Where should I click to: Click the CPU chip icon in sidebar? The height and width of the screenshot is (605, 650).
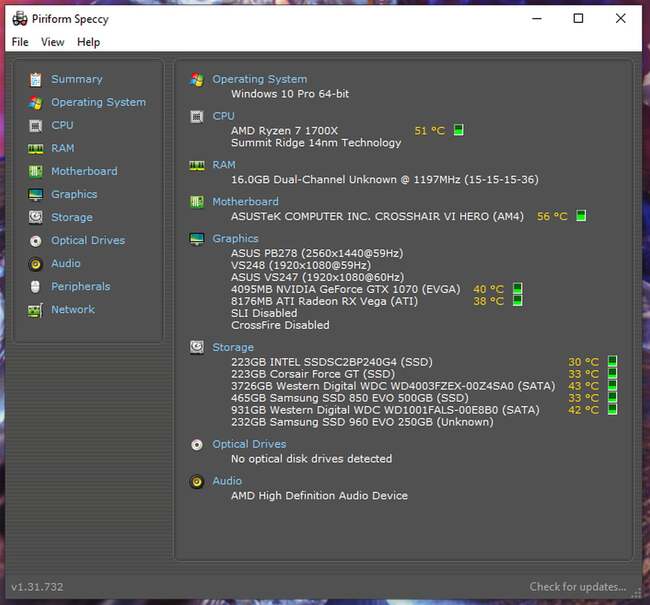tap(36, 125)
